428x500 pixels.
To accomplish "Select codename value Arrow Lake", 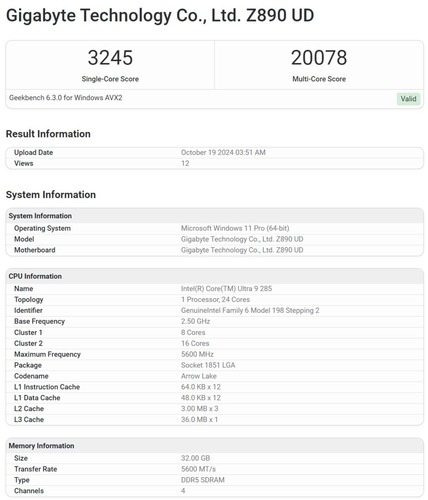I will (199, 376).
